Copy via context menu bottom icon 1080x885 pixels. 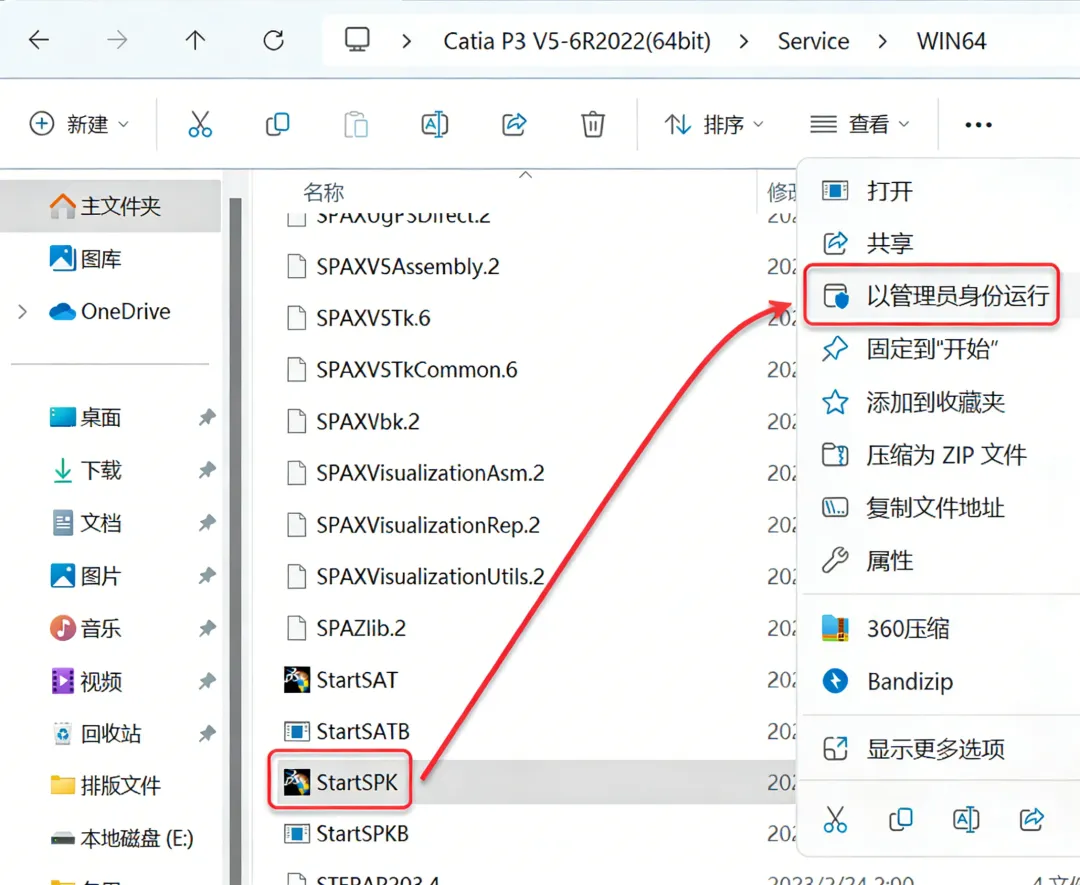tap(900, 819)
